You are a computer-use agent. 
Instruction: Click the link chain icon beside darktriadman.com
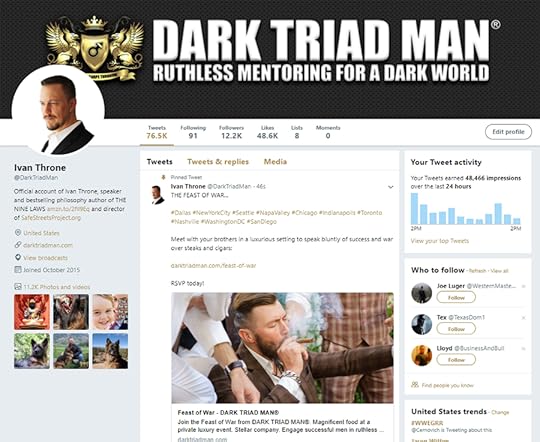pos(18,245)
